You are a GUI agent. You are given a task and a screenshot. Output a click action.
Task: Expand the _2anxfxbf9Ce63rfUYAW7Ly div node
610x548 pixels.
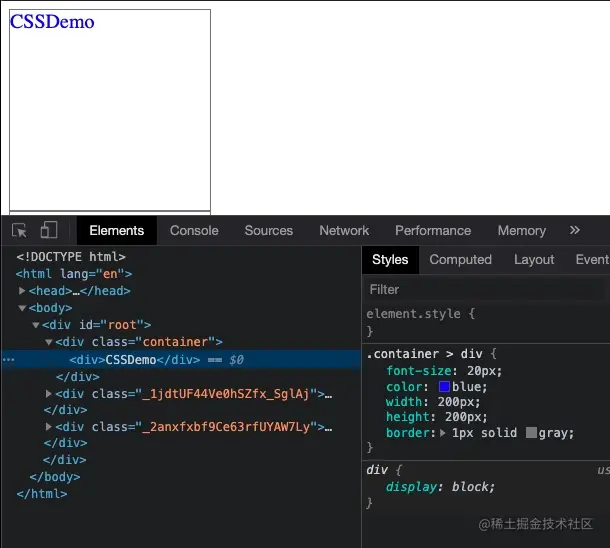[x=48, y=427]
